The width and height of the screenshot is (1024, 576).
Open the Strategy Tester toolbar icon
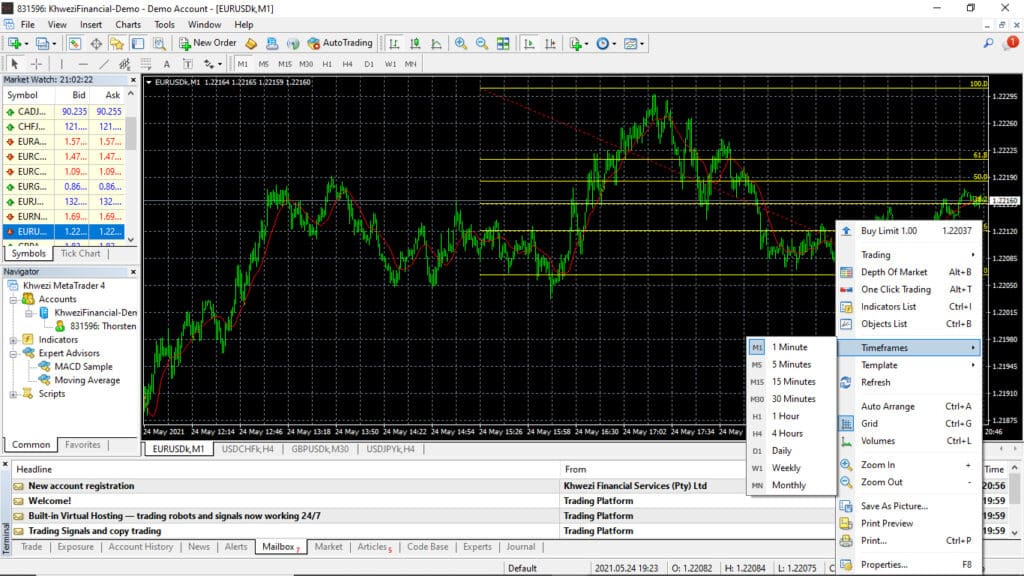[x=159, y=44]
